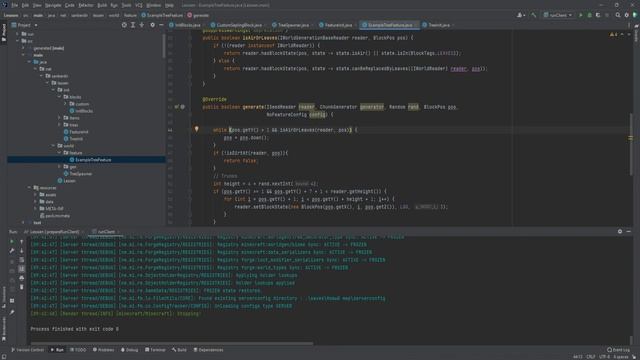The width and height of the screenshot is (640, 360).
Task: Open the Project view selector dropdown
Action: [x=24, y=25]
